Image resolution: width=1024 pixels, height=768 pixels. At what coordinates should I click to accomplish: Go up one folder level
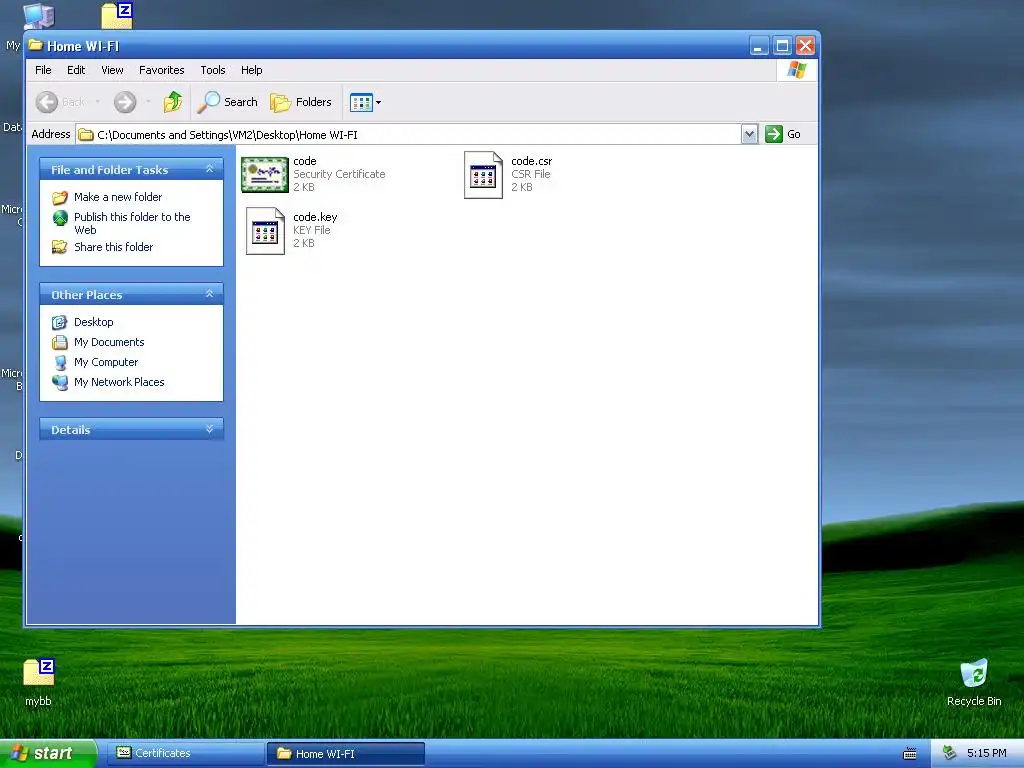click(173, 102)
